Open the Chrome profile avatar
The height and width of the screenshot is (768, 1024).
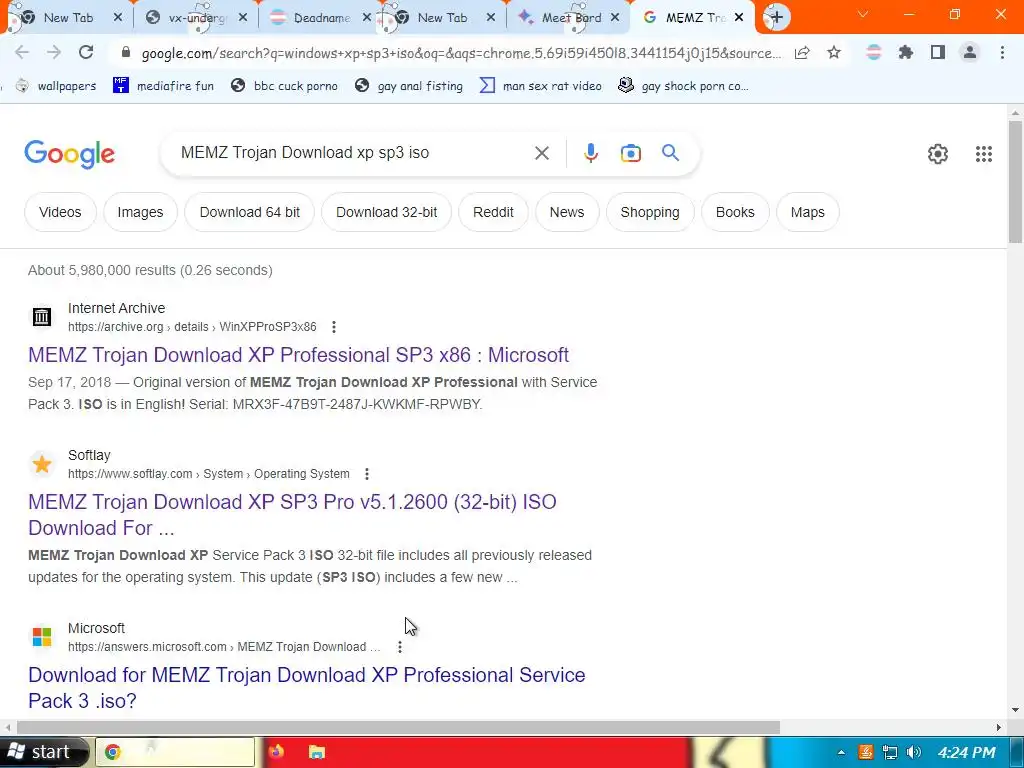click(970, 52)
